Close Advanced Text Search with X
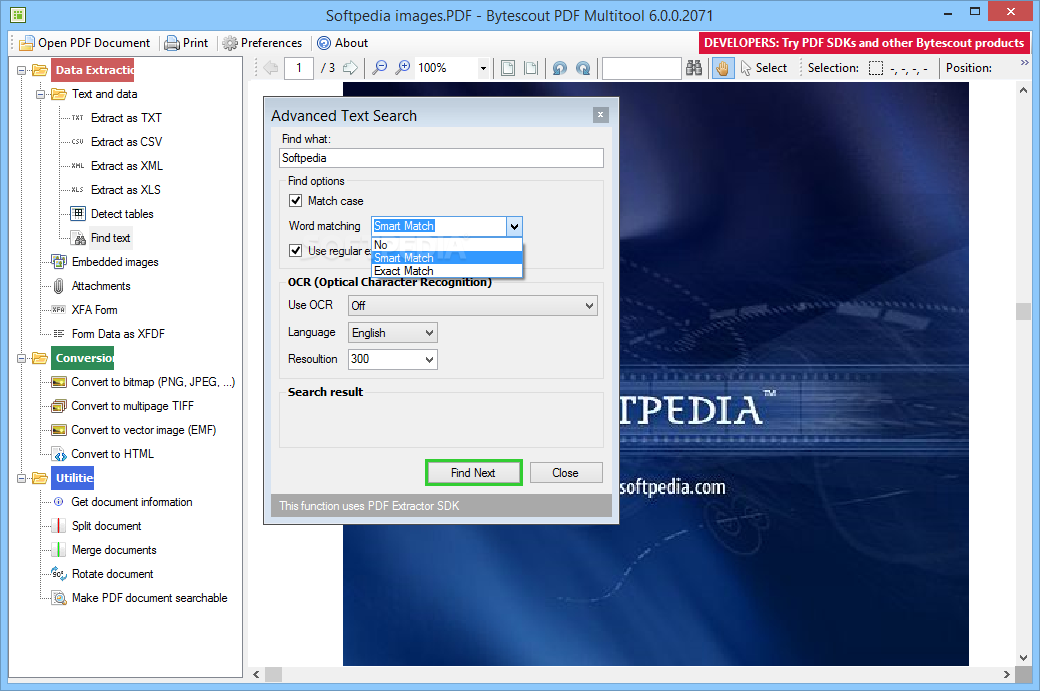The width and height of the screenshot is (1040, 691). (600, 115)
